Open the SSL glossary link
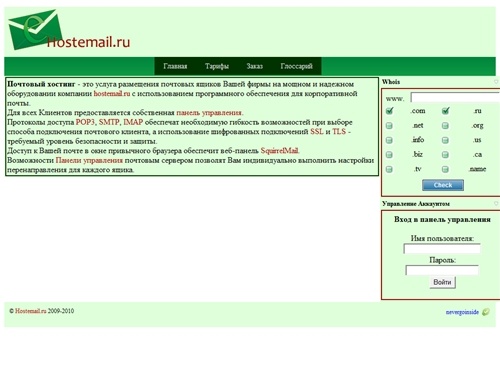The width and height of the screenshot is (500, 375). click(317, 132)
